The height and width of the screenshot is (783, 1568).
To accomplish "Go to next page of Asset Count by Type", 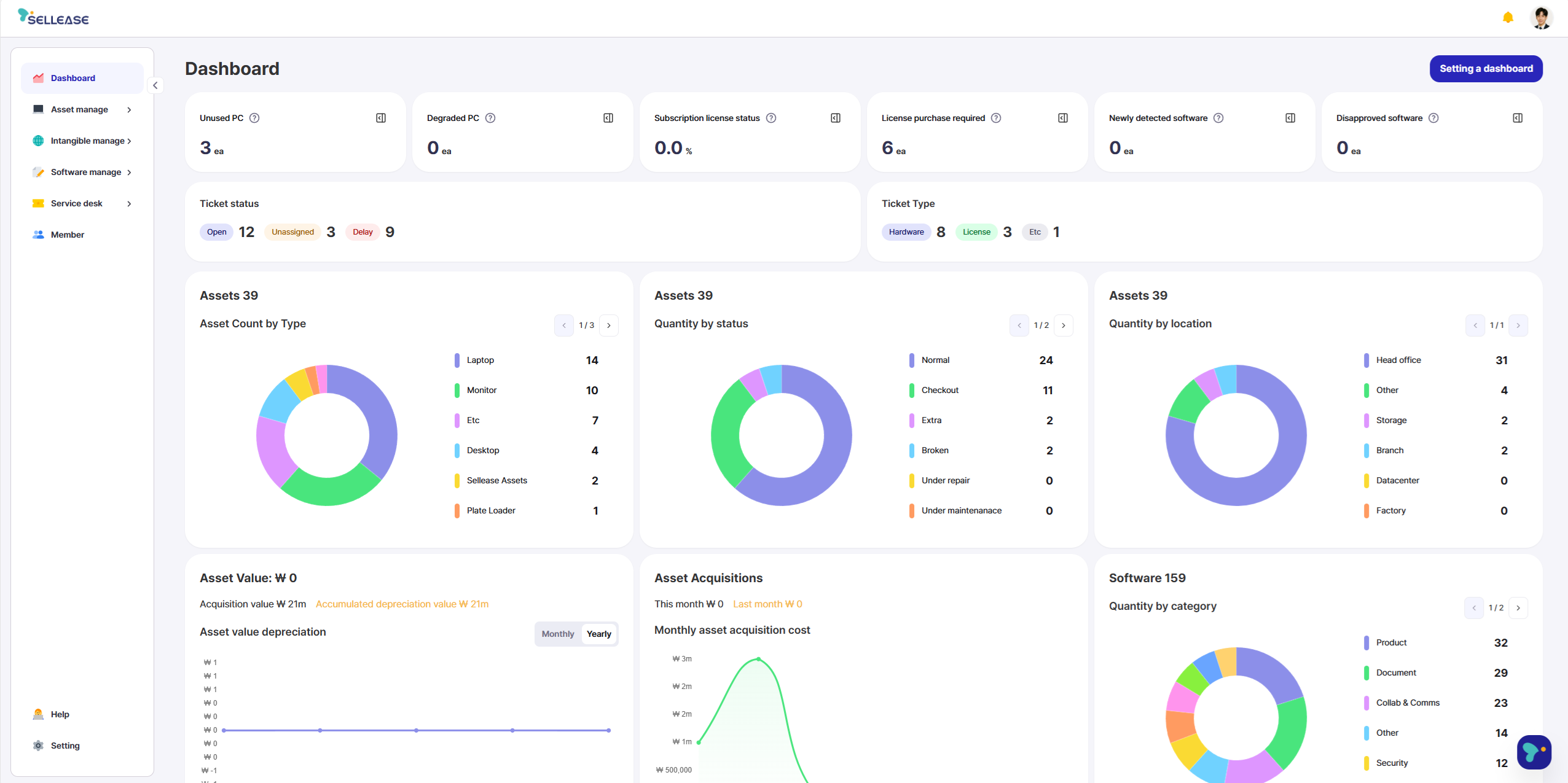I will 609,325.
